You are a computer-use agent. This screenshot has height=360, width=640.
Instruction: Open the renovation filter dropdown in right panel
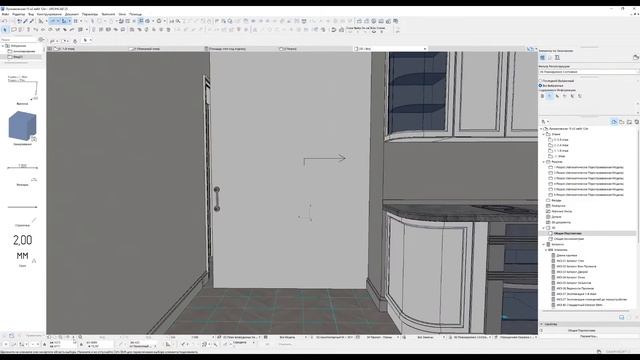(588, 72)
